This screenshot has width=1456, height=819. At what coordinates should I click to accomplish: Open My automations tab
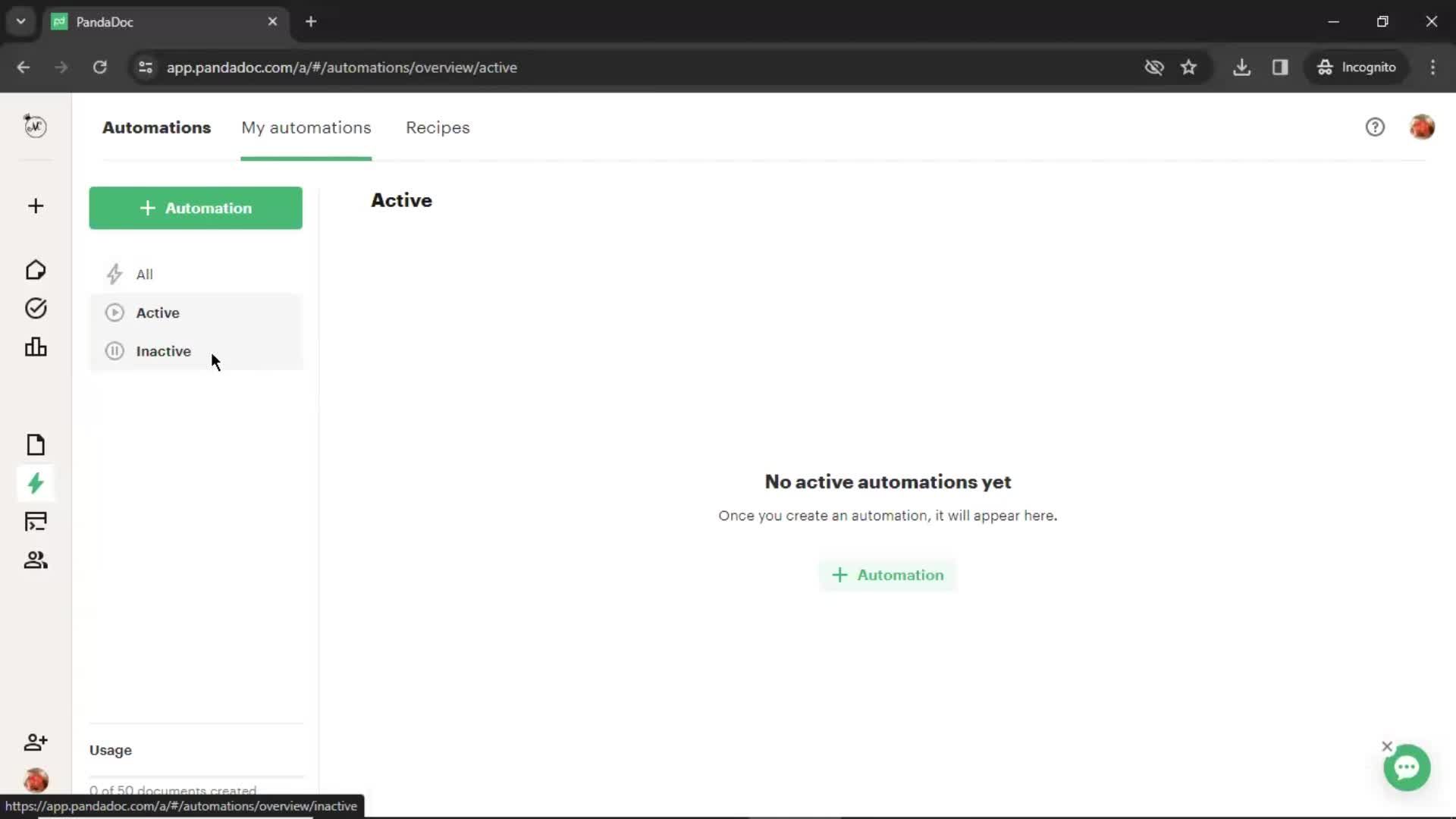306,127
